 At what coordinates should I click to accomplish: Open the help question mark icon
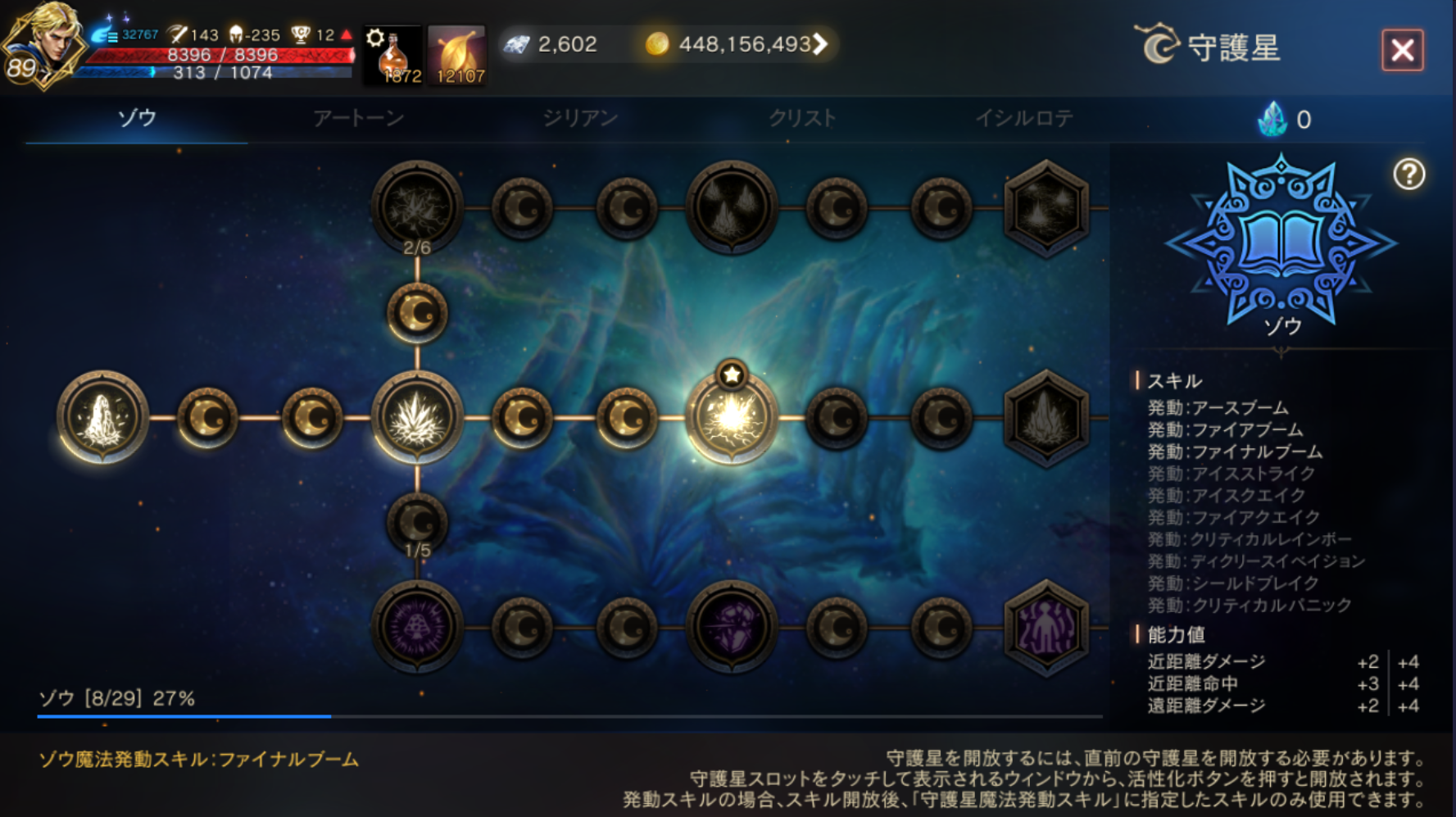point(1408,174)
